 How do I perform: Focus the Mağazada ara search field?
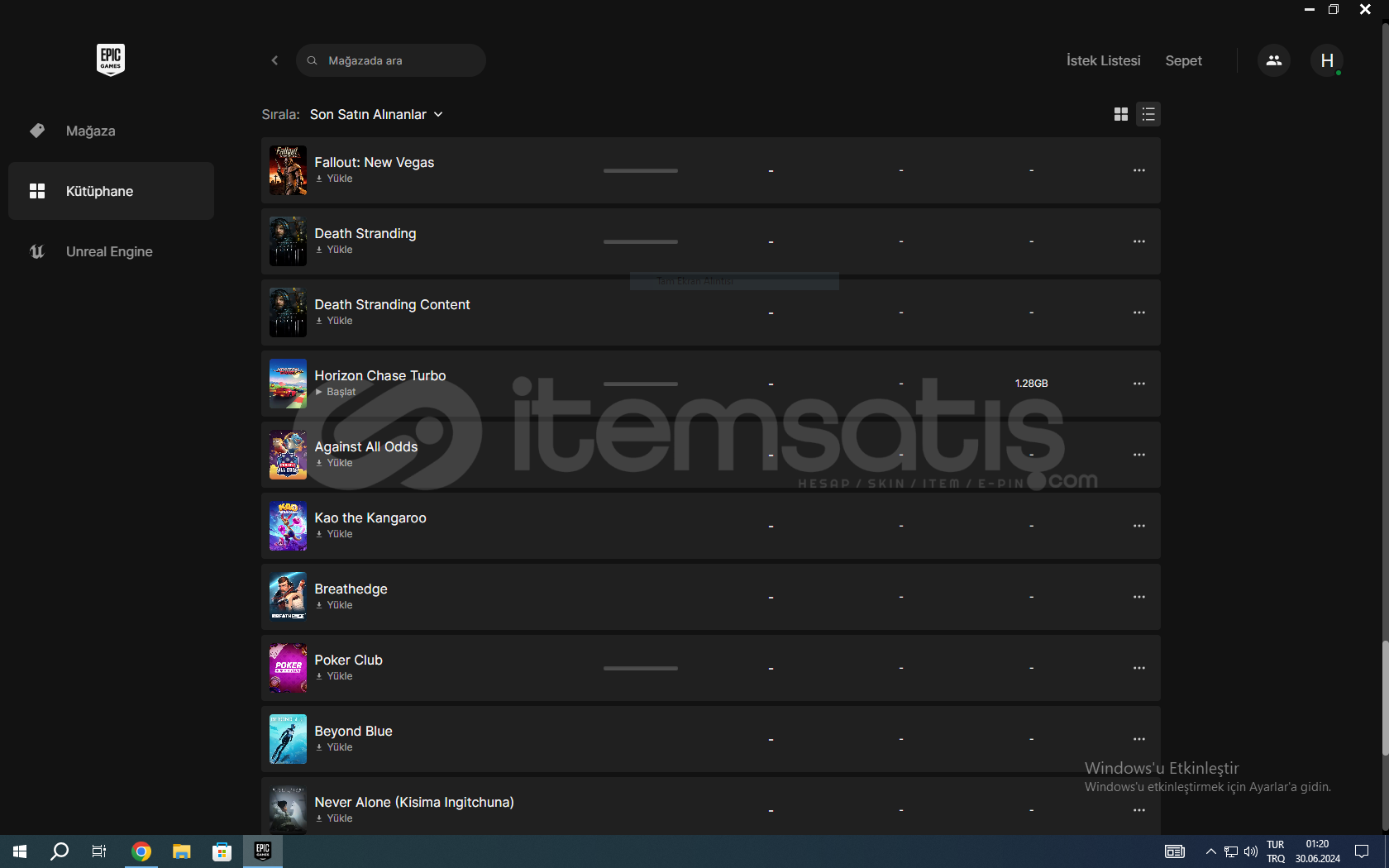coord(391,60)
